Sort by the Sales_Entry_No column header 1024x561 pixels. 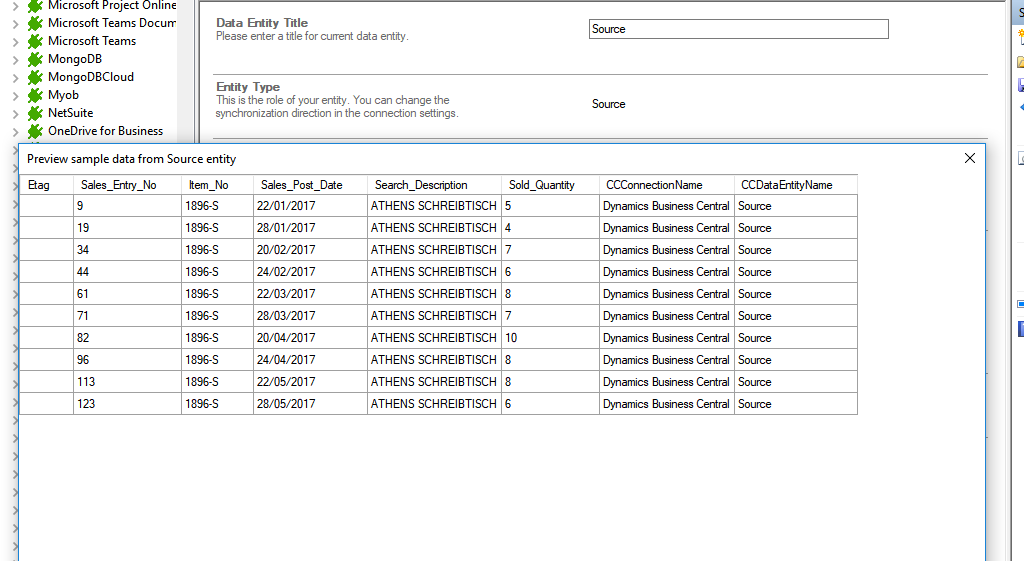click(119, 185)
